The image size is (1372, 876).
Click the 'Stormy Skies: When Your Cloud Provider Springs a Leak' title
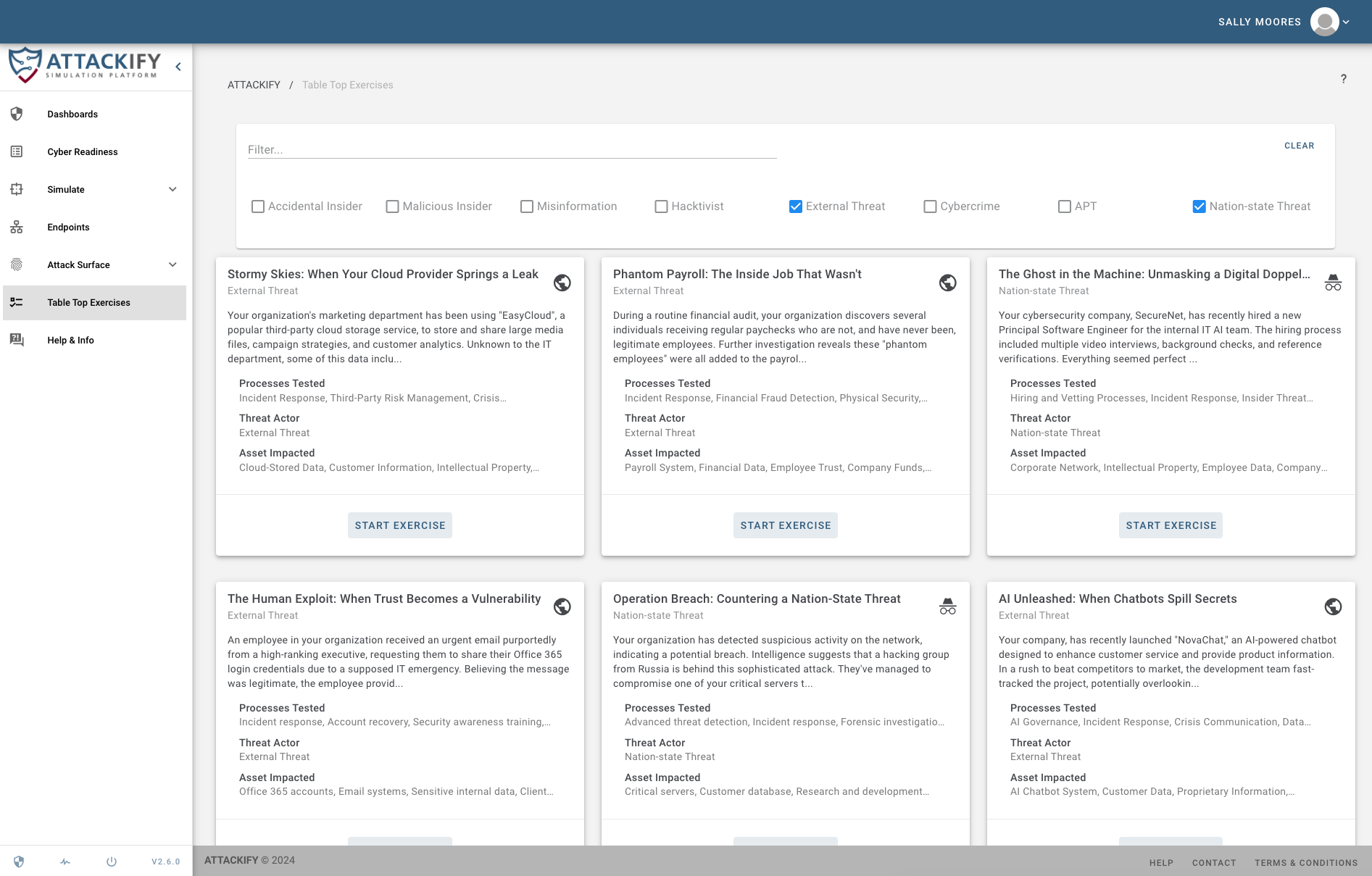tap(383, 274)
